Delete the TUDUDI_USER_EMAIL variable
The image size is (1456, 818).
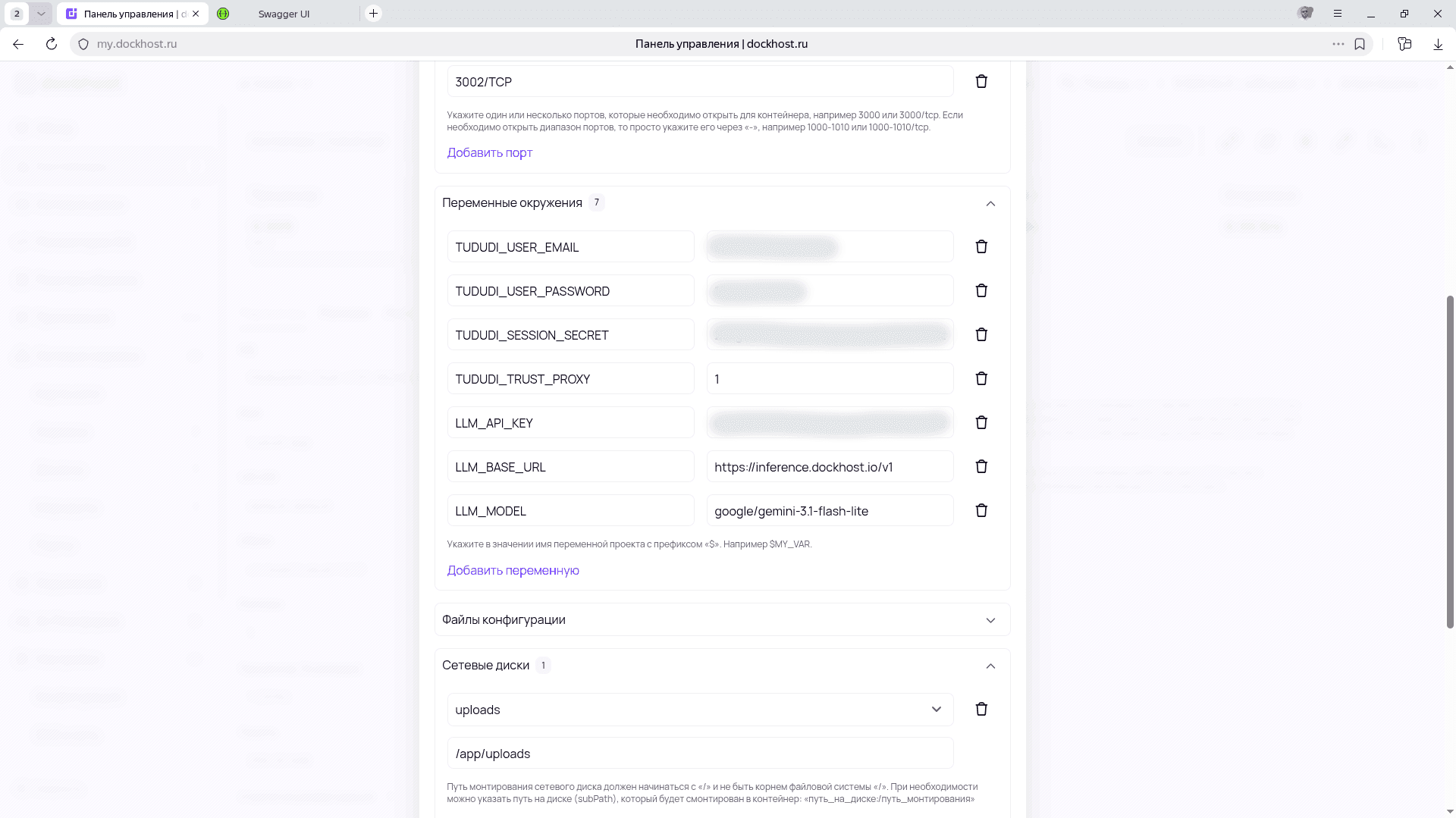click(981, 246)
